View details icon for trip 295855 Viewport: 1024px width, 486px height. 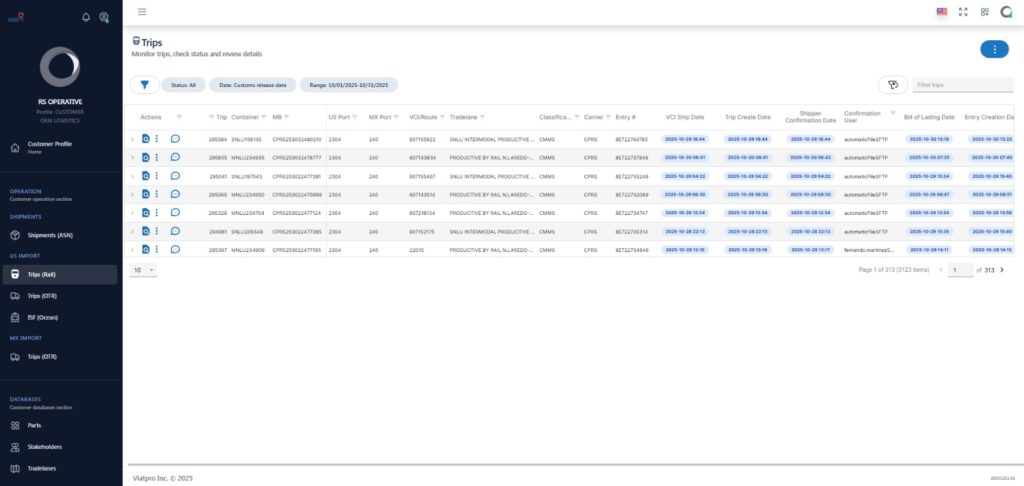145,158
